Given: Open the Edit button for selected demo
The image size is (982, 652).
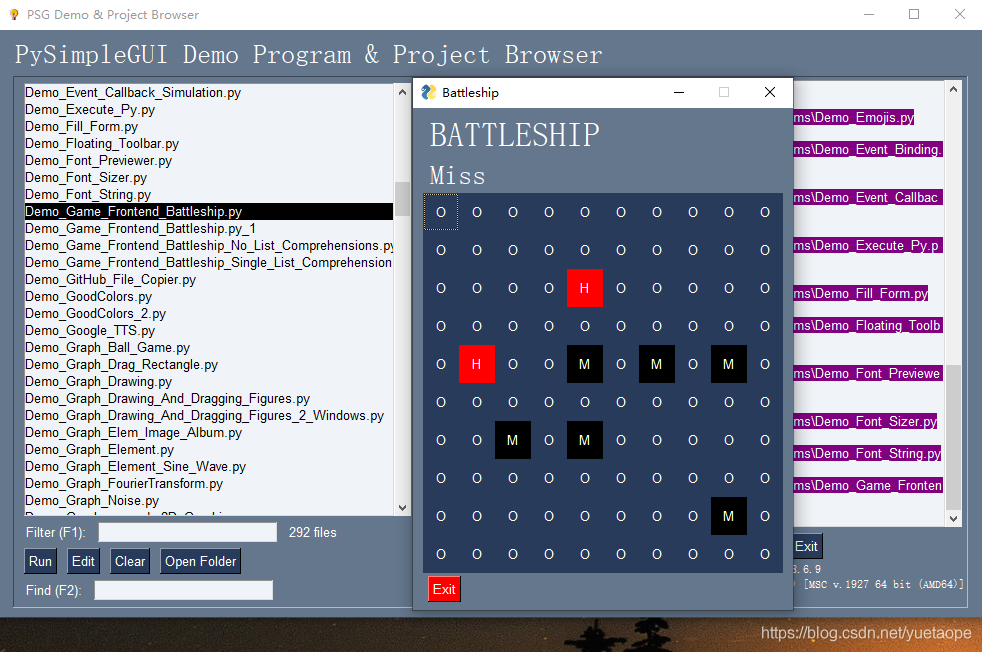Looking at the screenshot, I should [x=83, y=561].
